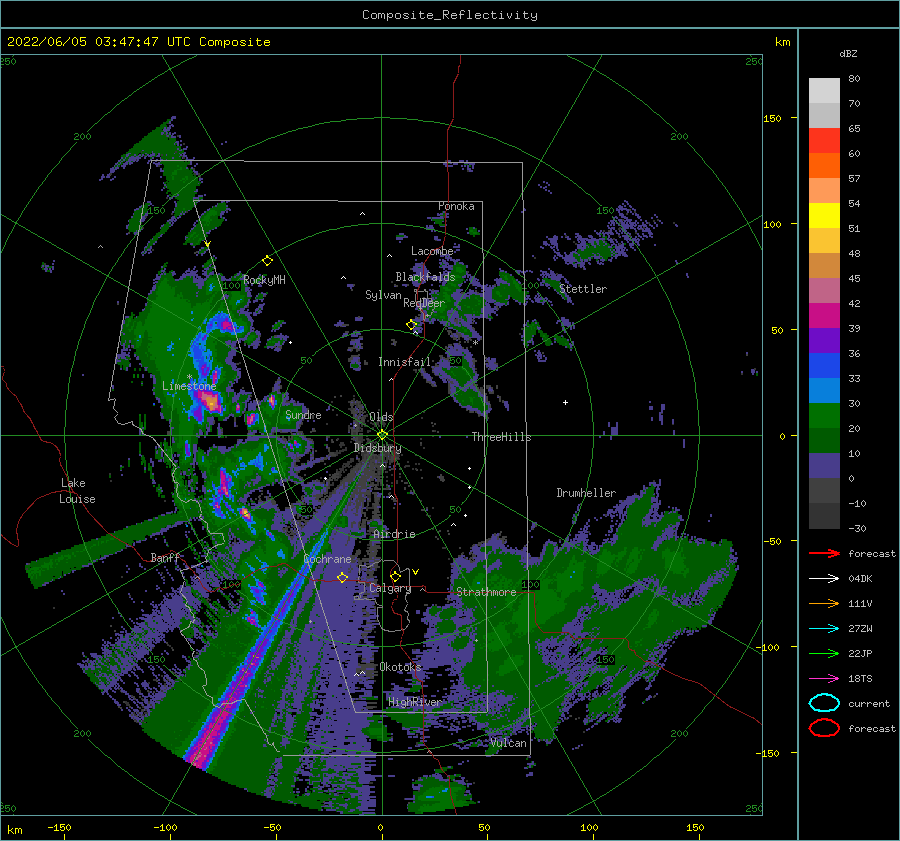
Task: Click the Sundre town label
Action: [304, 414]
